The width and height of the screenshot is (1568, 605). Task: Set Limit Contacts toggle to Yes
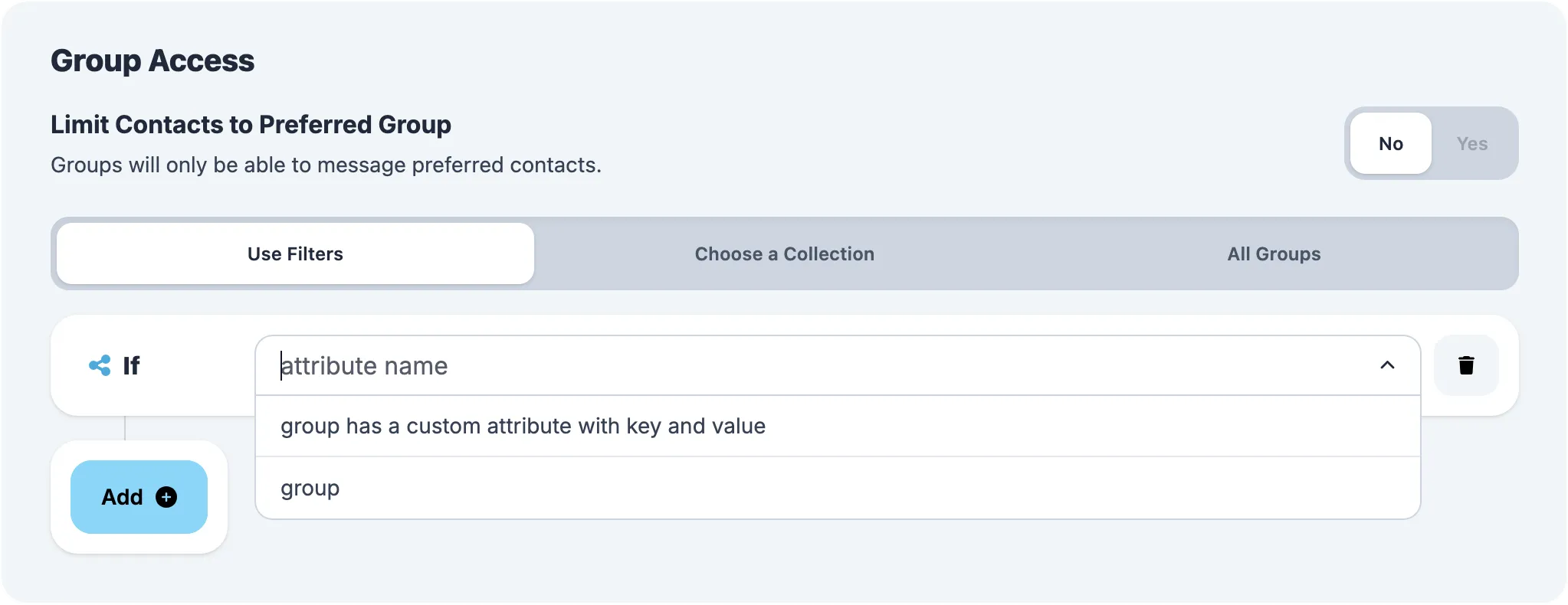[x=1471, y=143]
